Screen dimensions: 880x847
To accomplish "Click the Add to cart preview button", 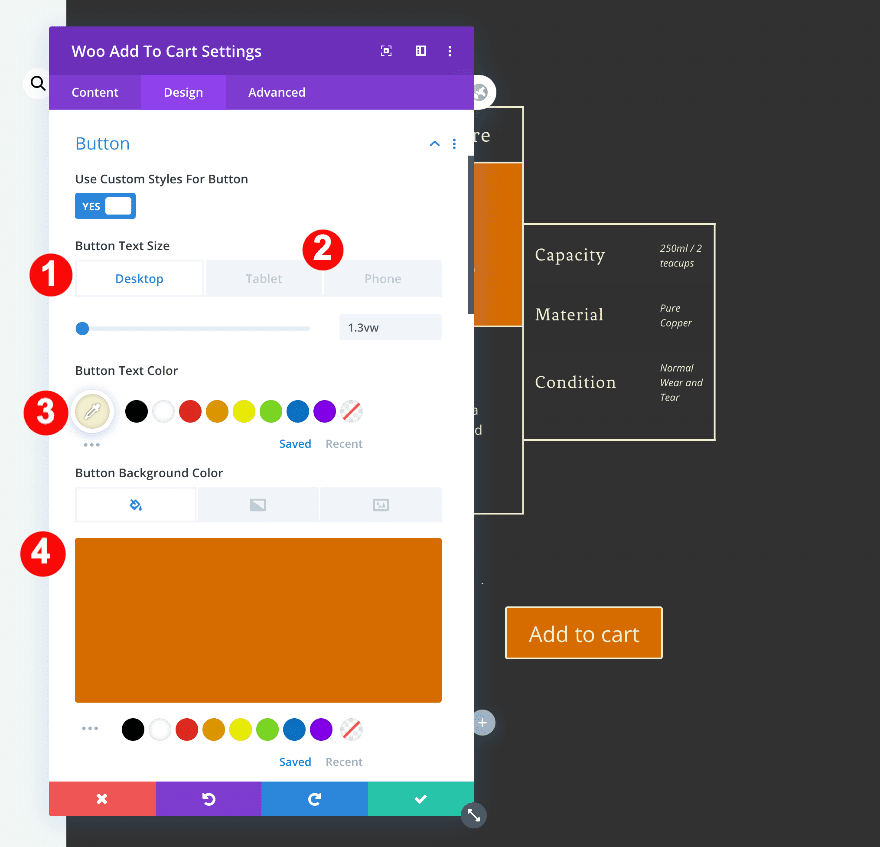I will pos(584,633).
